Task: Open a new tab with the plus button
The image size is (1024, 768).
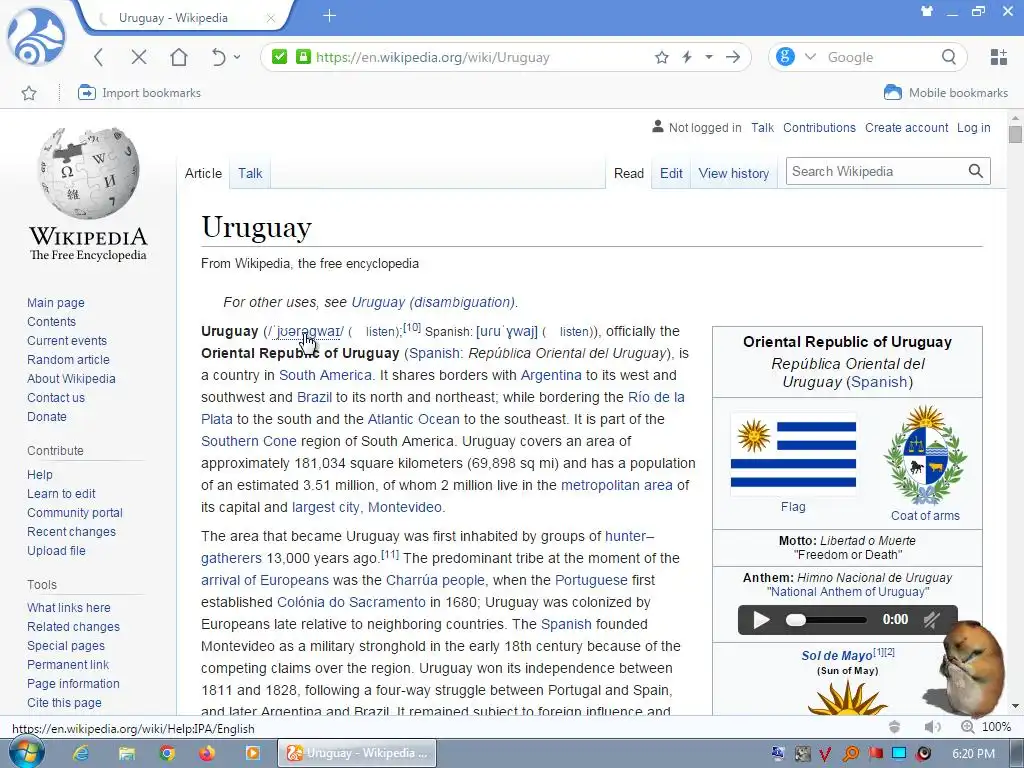Action: pos(329,16)
